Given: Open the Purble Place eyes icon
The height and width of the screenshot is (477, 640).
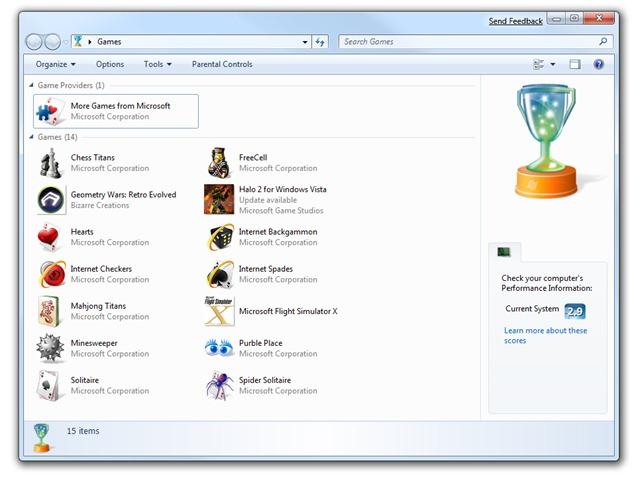Looking at the screenshot, I should point(219,348).
